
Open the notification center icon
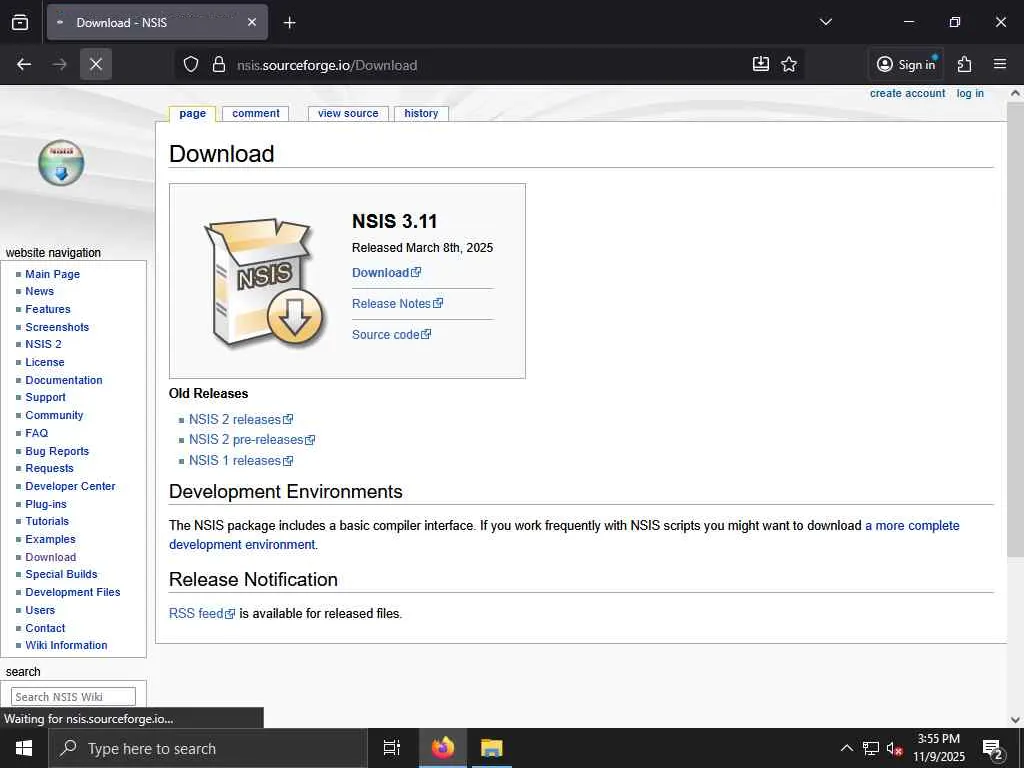pos(993,750)
